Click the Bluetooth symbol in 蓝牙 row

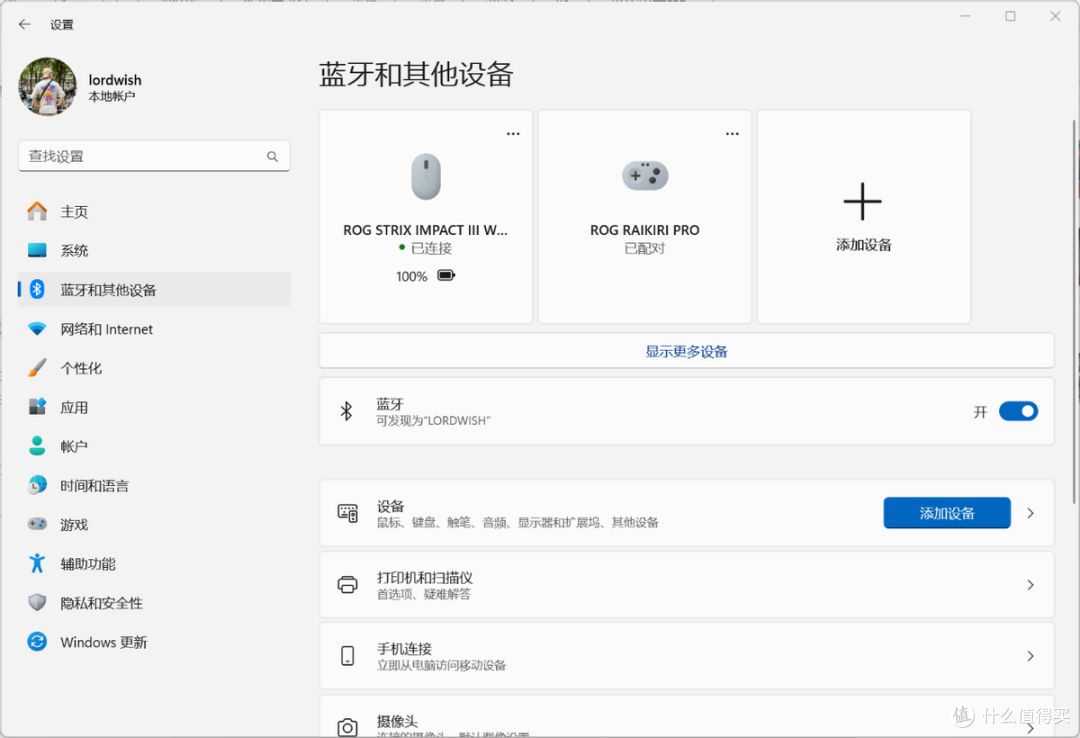pyautogui.click(x=346, y=411)
